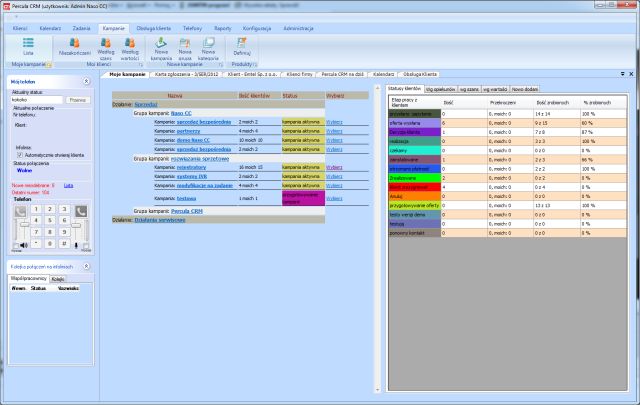Open the Administracja ribbon tab

pyautogui.click(x=298, y=29)
